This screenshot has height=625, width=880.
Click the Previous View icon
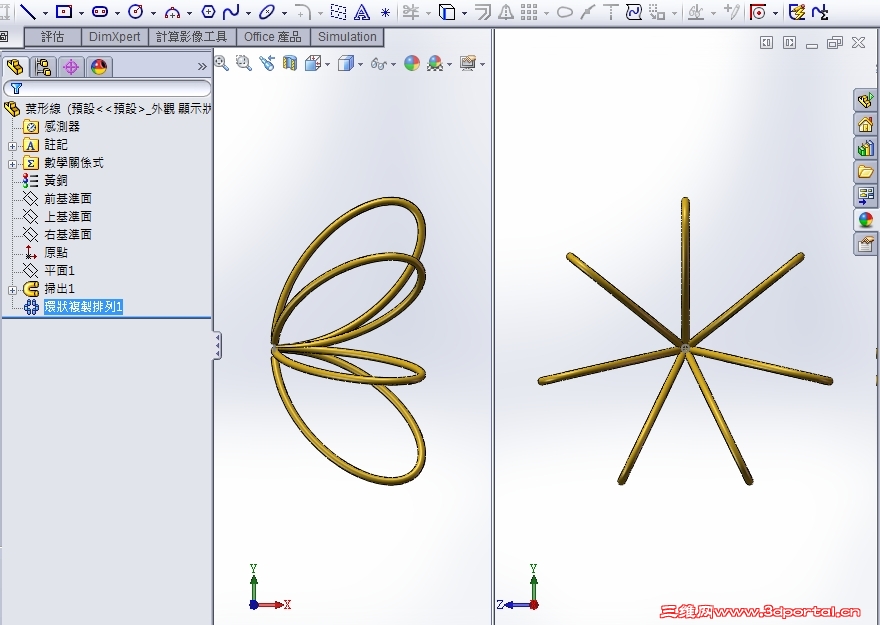tap(267, 63)
